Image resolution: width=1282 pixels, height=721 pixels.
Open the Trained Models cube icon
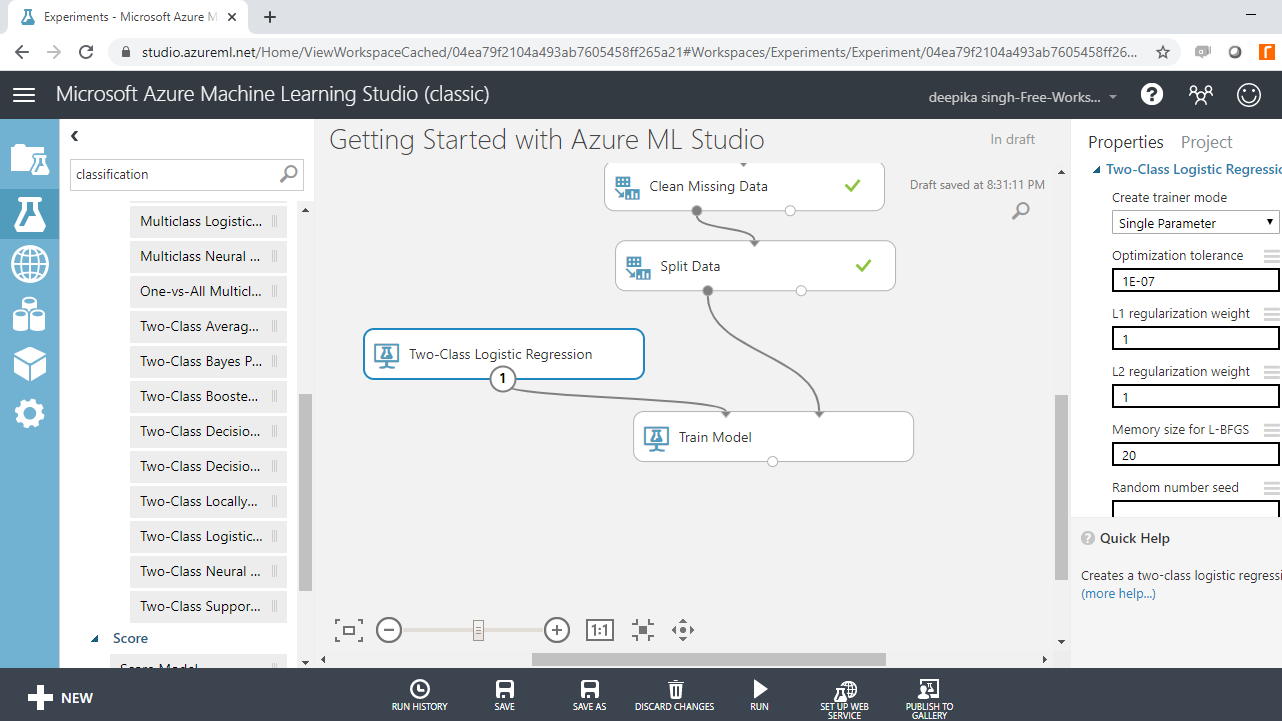point(29,364)
